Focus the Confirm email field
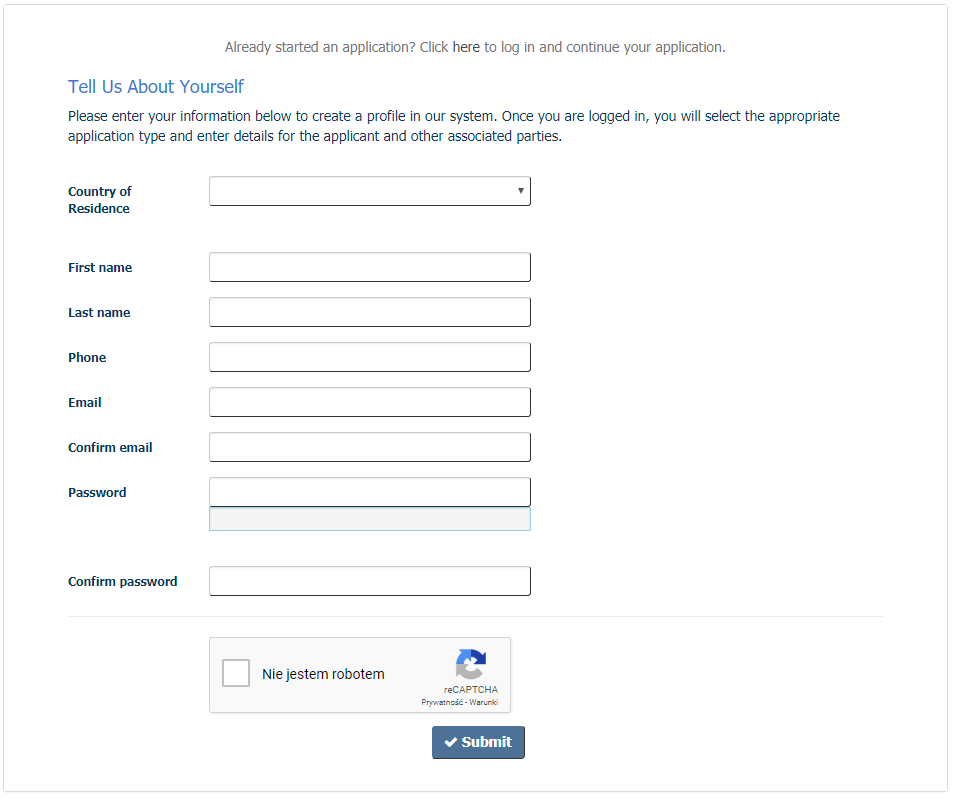955x798 pixels. point(369,447)
